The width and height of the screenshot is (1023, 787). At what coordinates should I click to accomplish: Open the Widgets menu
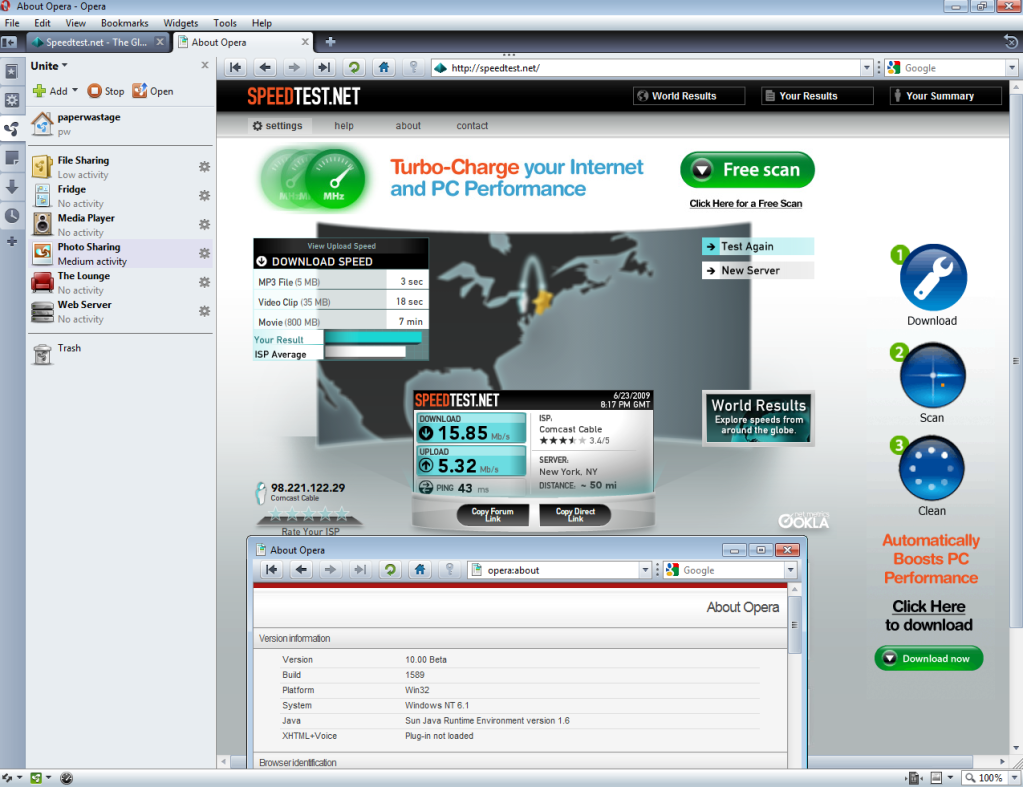pos(181,23)
